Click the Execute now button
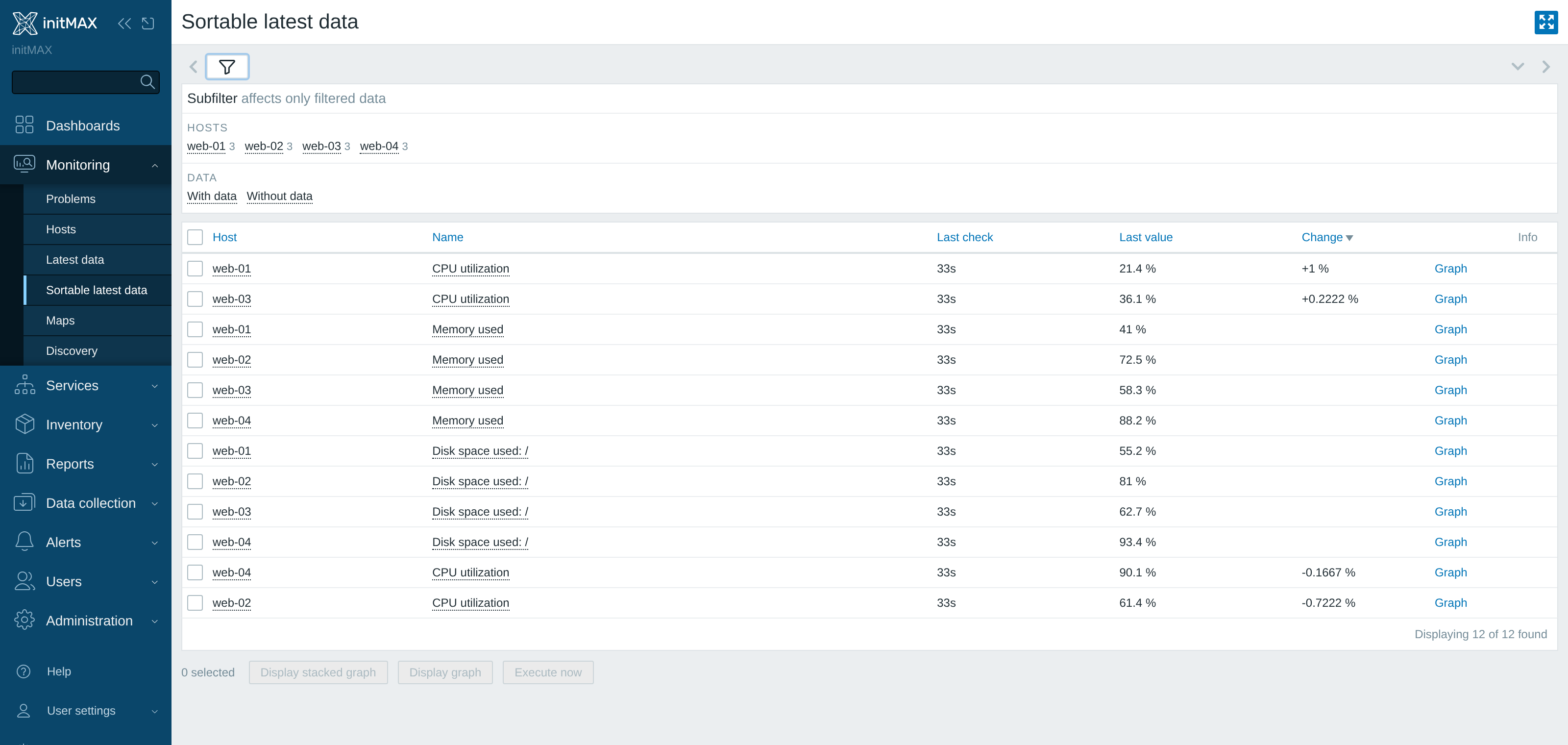Screen dimensions: 1568x745 [x=548, y=672]
